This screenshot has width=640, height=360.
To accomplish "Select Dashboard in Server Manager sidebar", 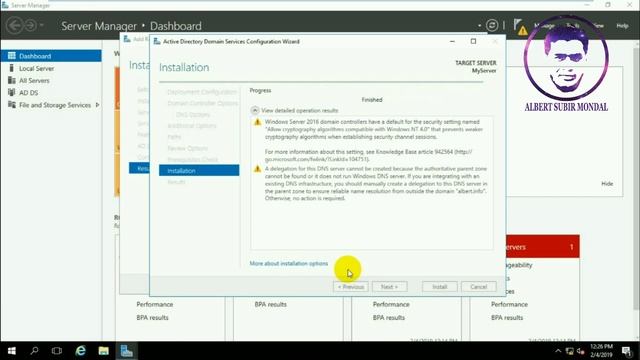I will 51,56.
